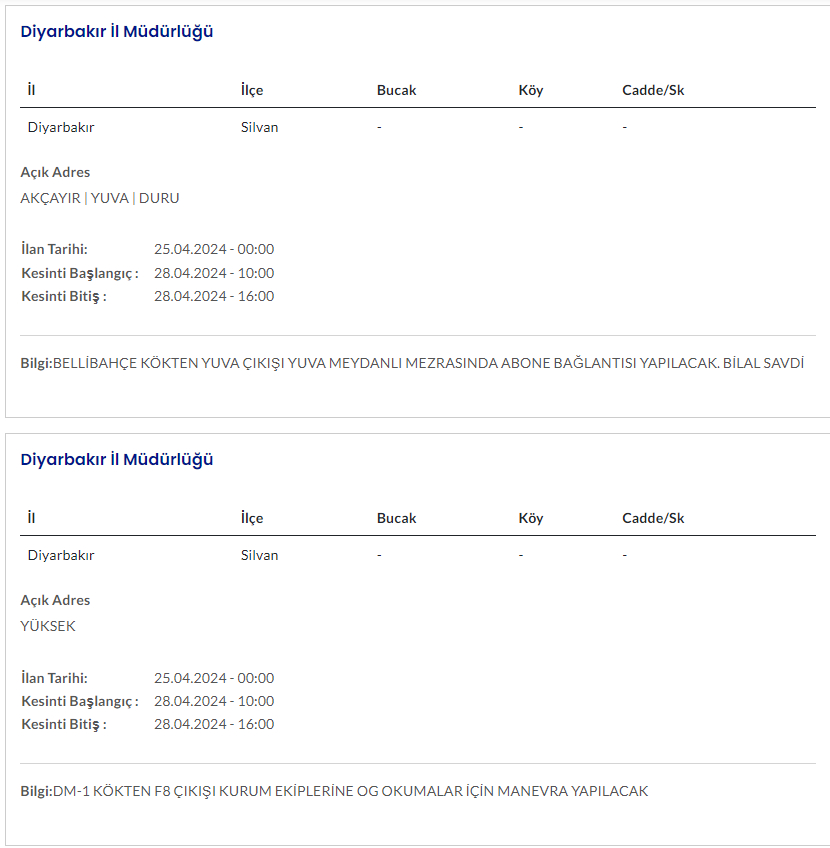Click the Bilgi note mentioning BELLİBAHÇE KÖKTEN

412,363
